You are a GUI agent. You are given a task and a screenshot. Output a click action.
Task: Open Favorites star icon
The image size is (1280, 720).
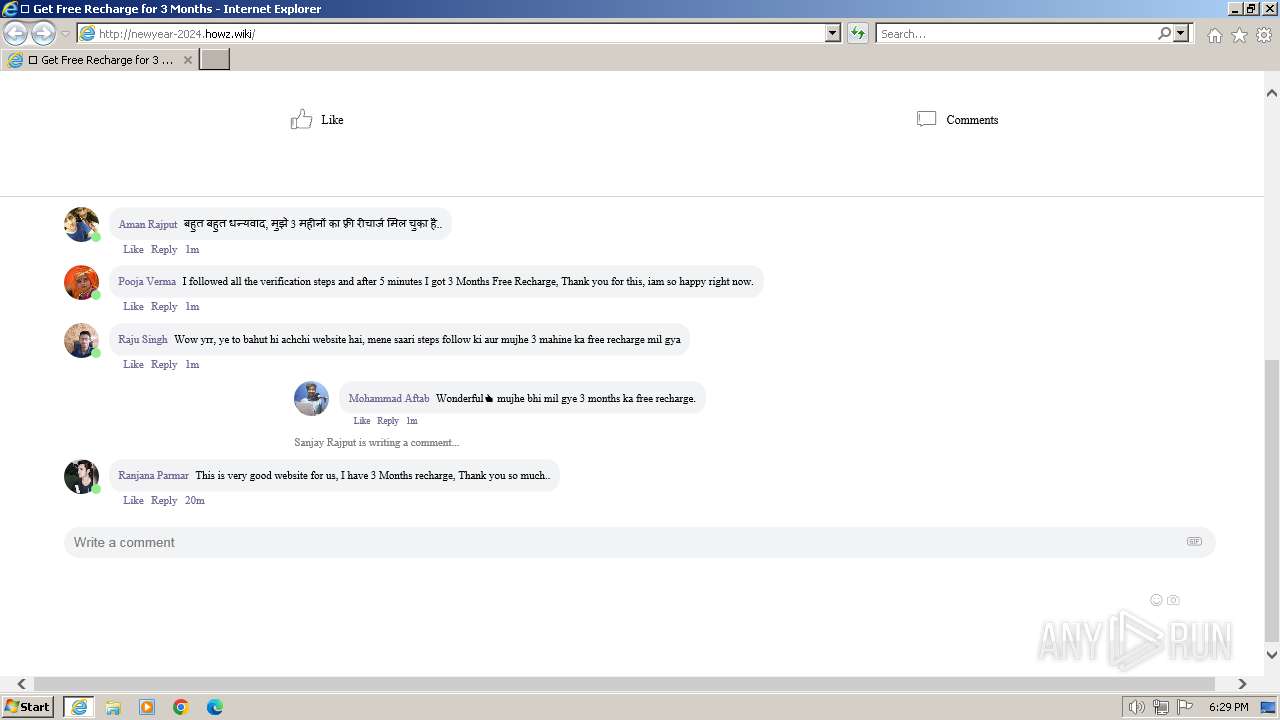1239,35
